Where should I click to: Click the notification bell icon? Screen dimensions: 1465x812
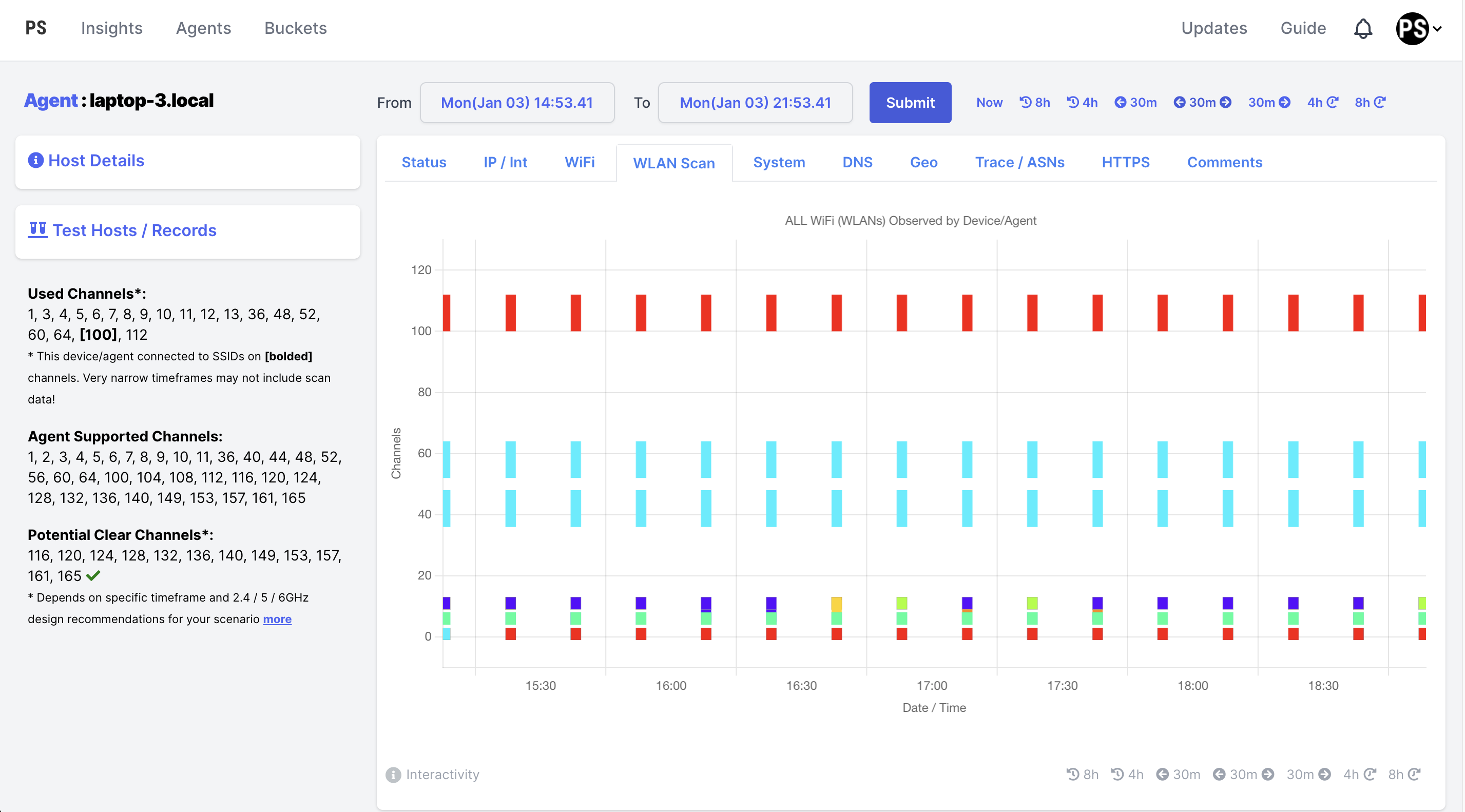tap(1363, 28)
